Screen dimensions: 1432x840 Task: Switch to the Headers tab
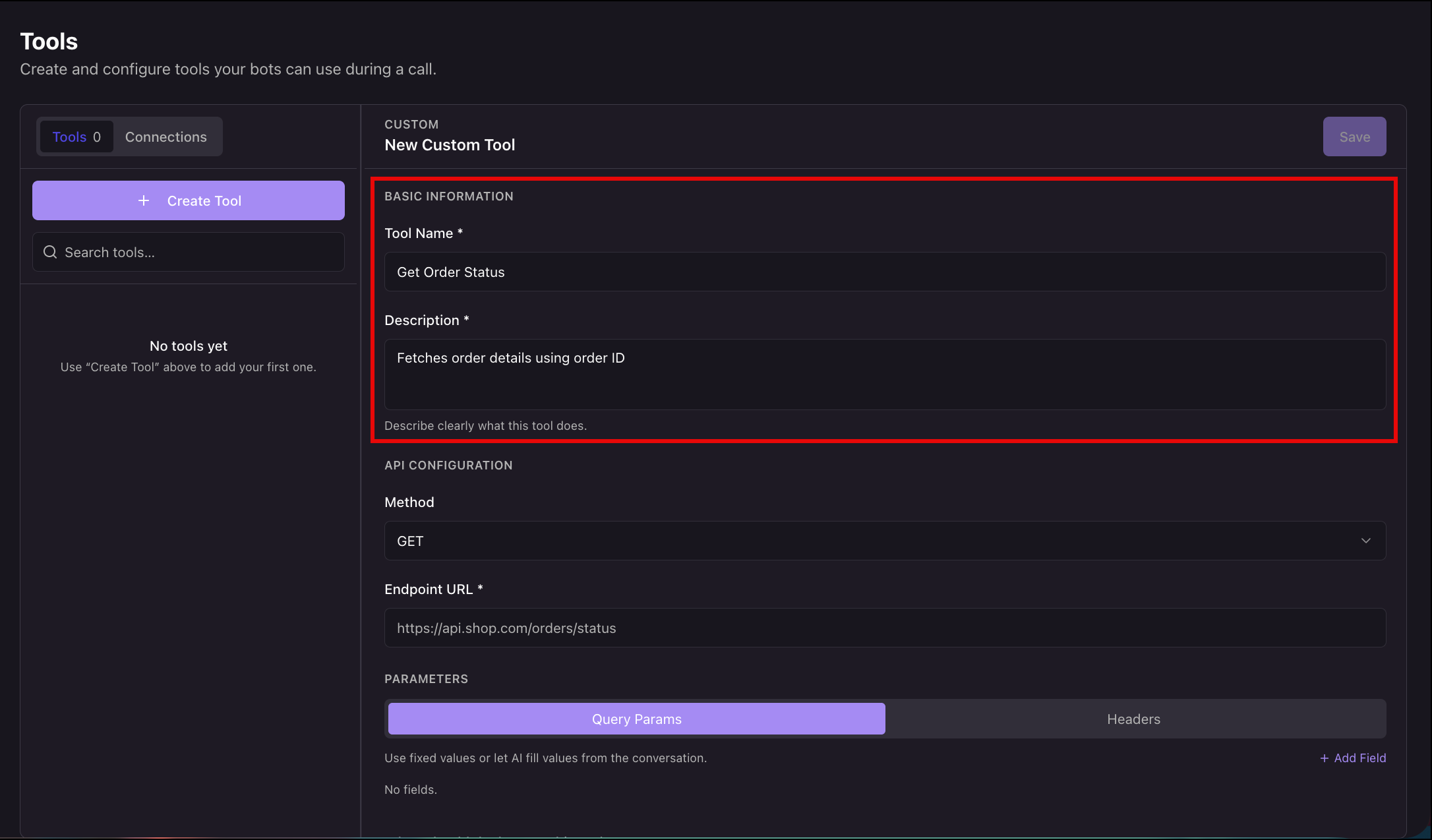(1133, 719)
